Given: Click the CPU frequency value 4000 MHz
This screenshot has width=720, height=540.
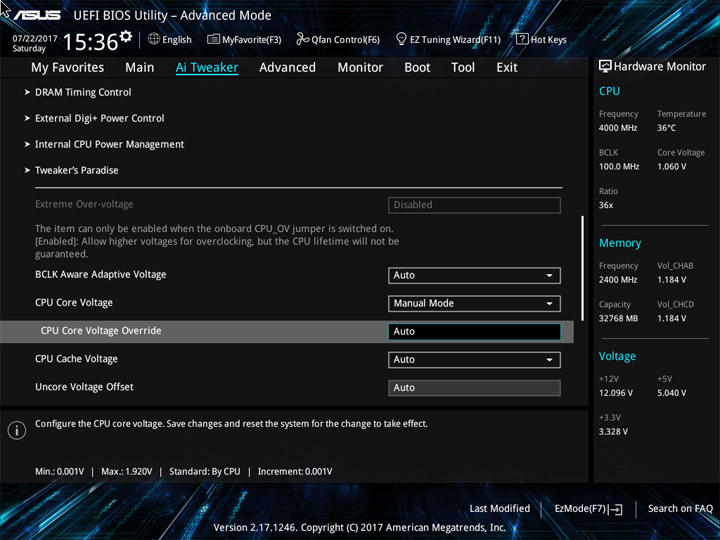Looking at the screenshot, I should (618, 128).
